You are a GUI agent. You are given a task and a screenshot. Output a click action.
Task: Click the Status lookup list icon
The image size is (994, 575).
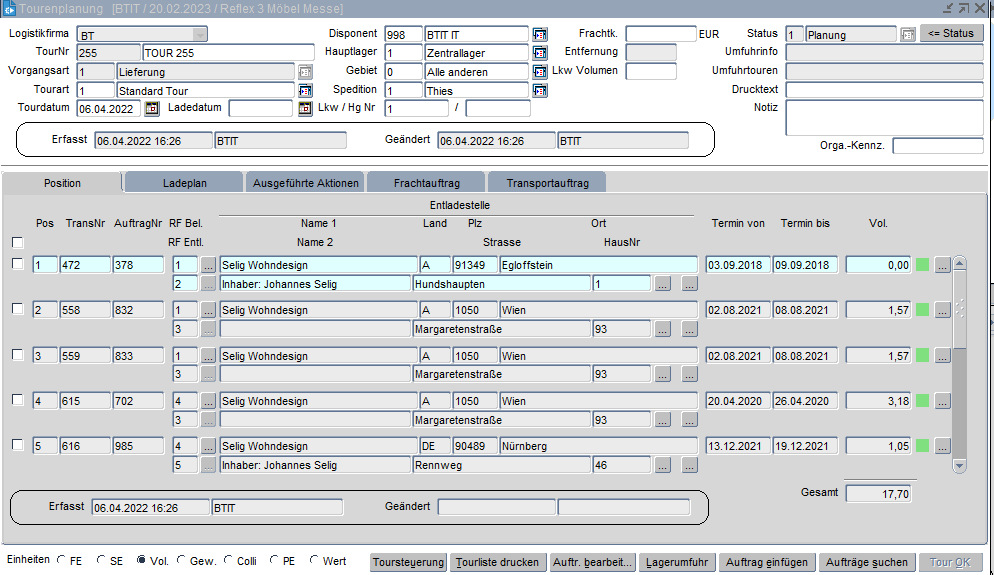(x=907, y=35)
